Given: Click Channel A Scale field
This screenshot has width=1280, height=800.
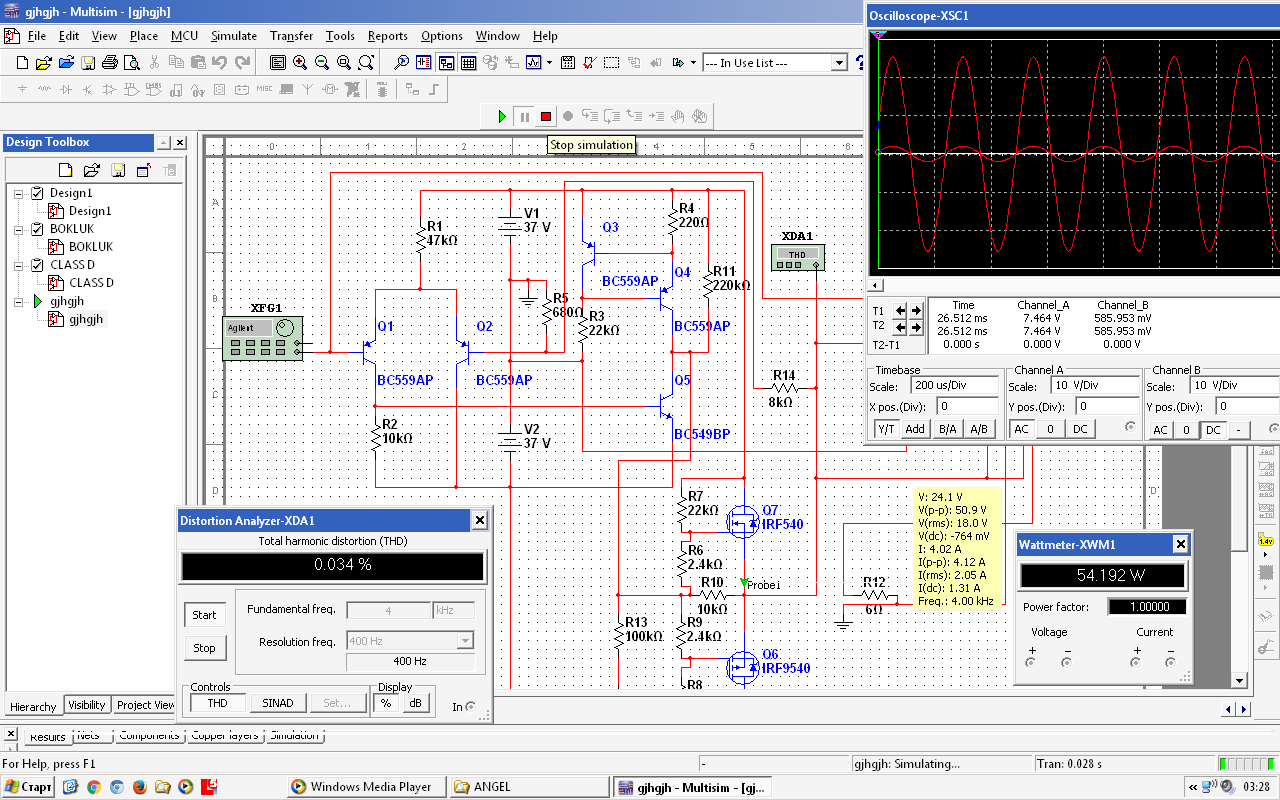Looking at the screenshot, I should coord(1093,386).
